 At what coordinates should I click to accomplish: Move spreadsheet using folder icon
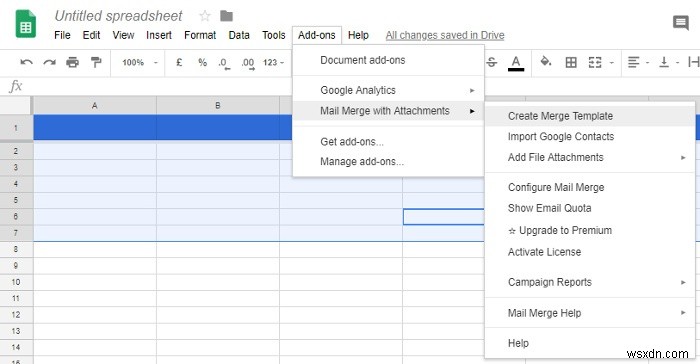pos(226,16)
